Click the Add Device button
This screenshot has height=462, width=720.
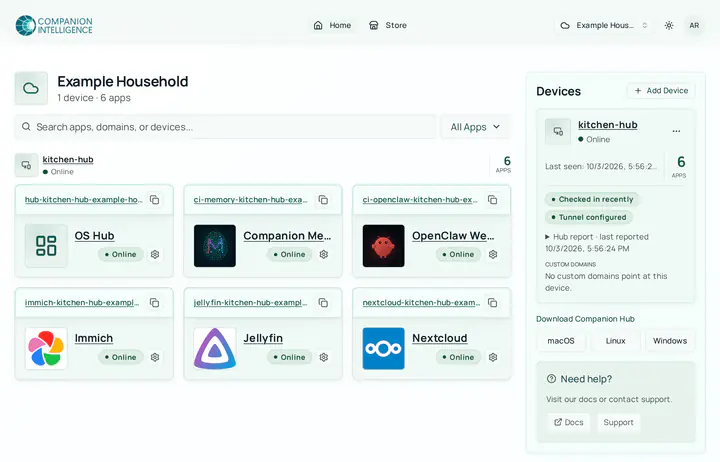pyautogui.click(x=661, y=90)
